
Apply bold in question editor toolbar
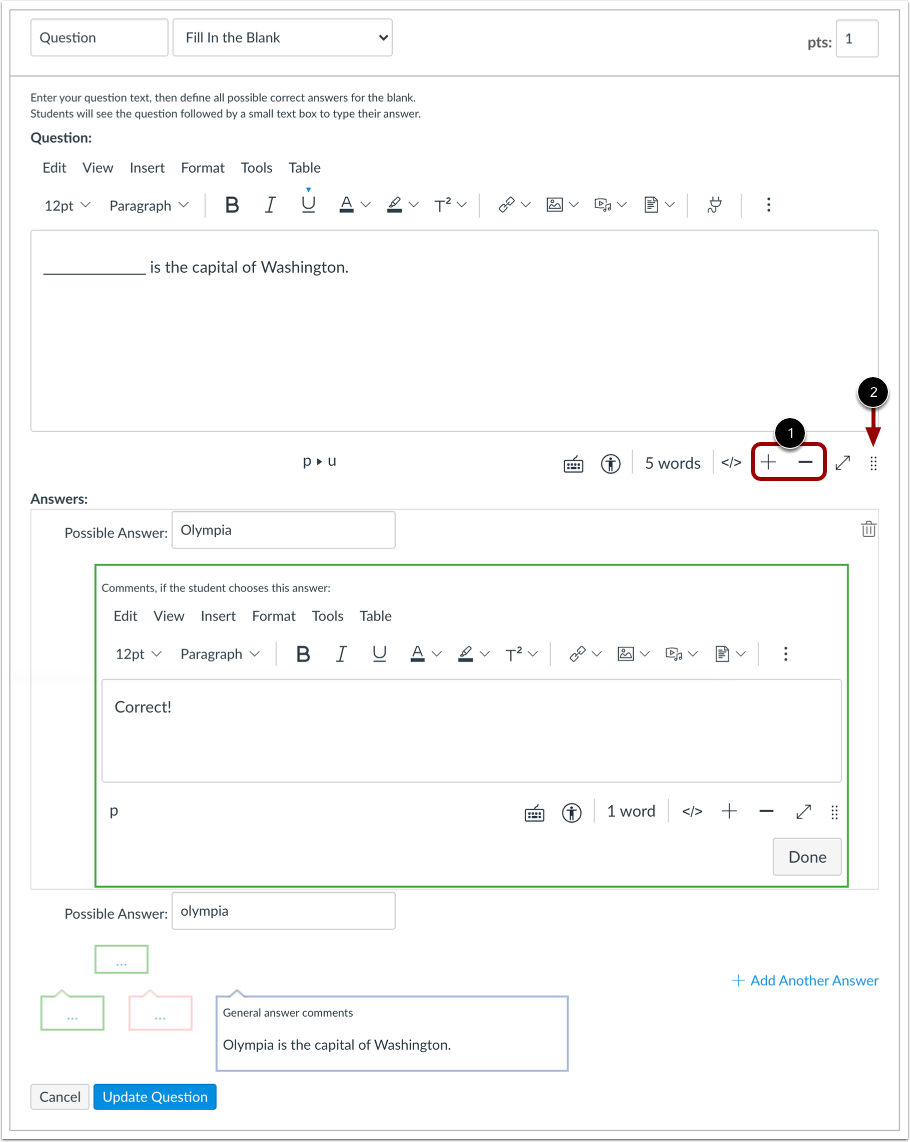[x=232, y=205]
